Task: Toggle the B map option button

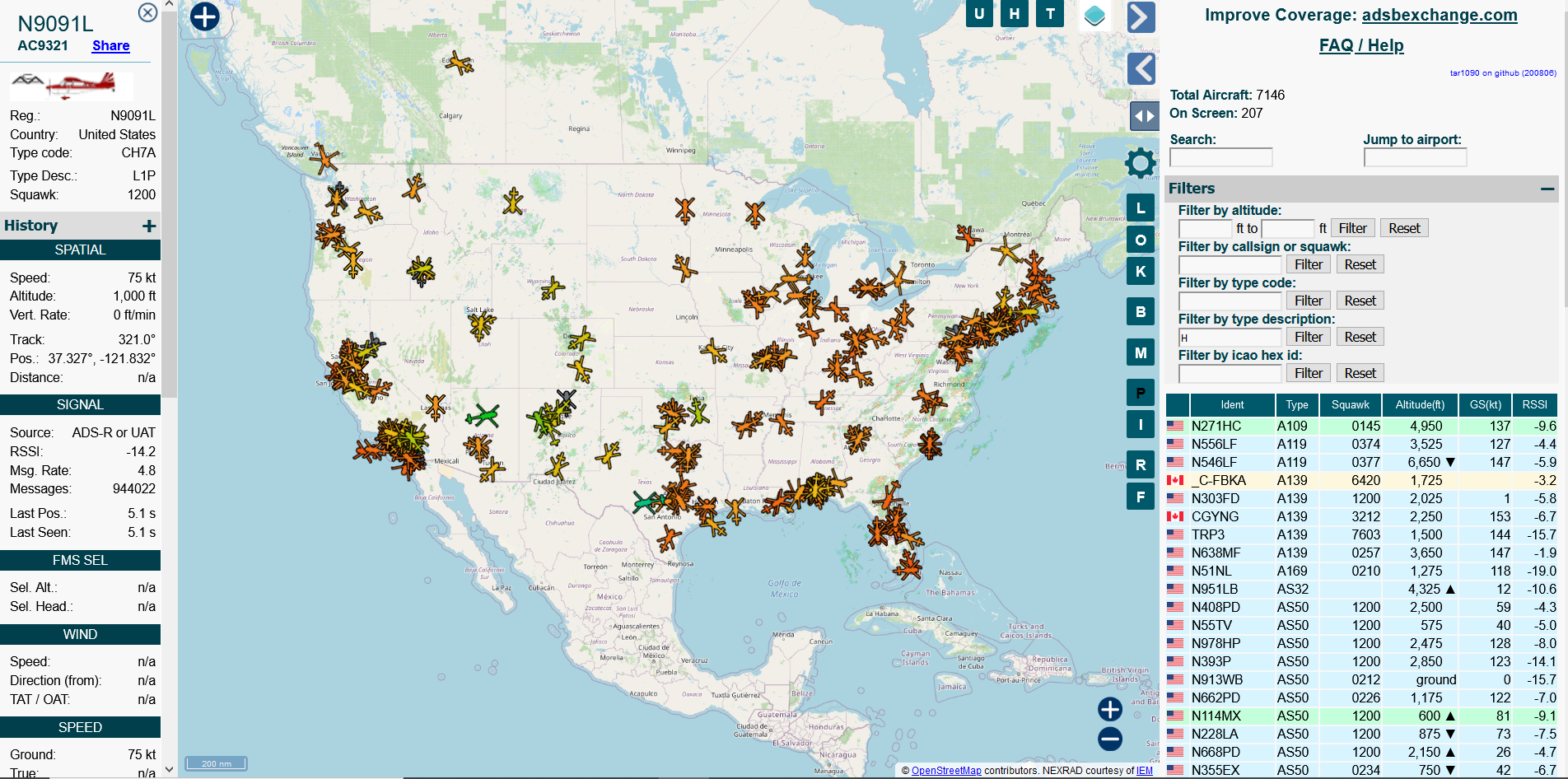Action: 1141,311
